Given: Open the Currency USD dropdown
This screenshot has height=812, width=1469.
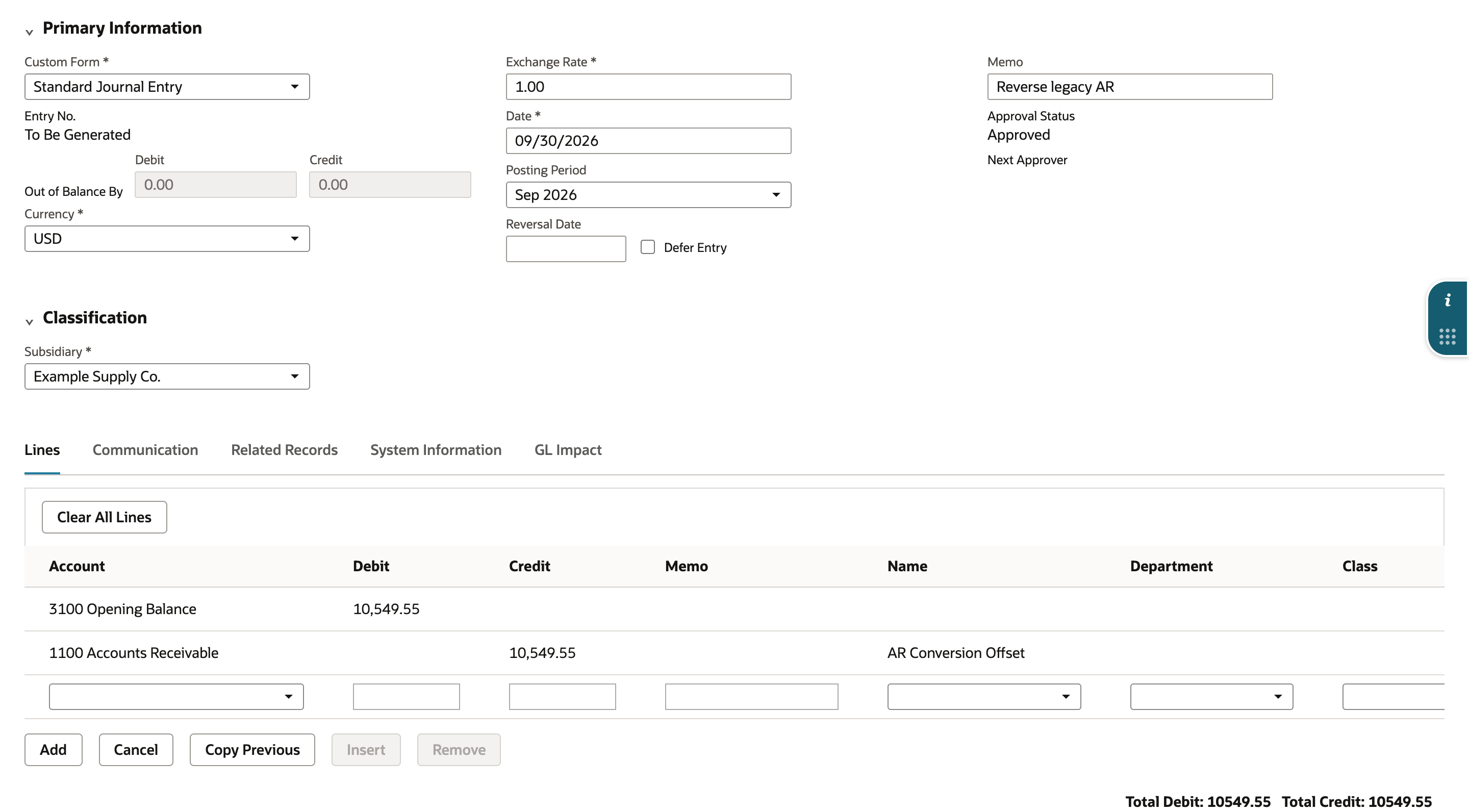Looking at the screenshot, I should [167, 239].
